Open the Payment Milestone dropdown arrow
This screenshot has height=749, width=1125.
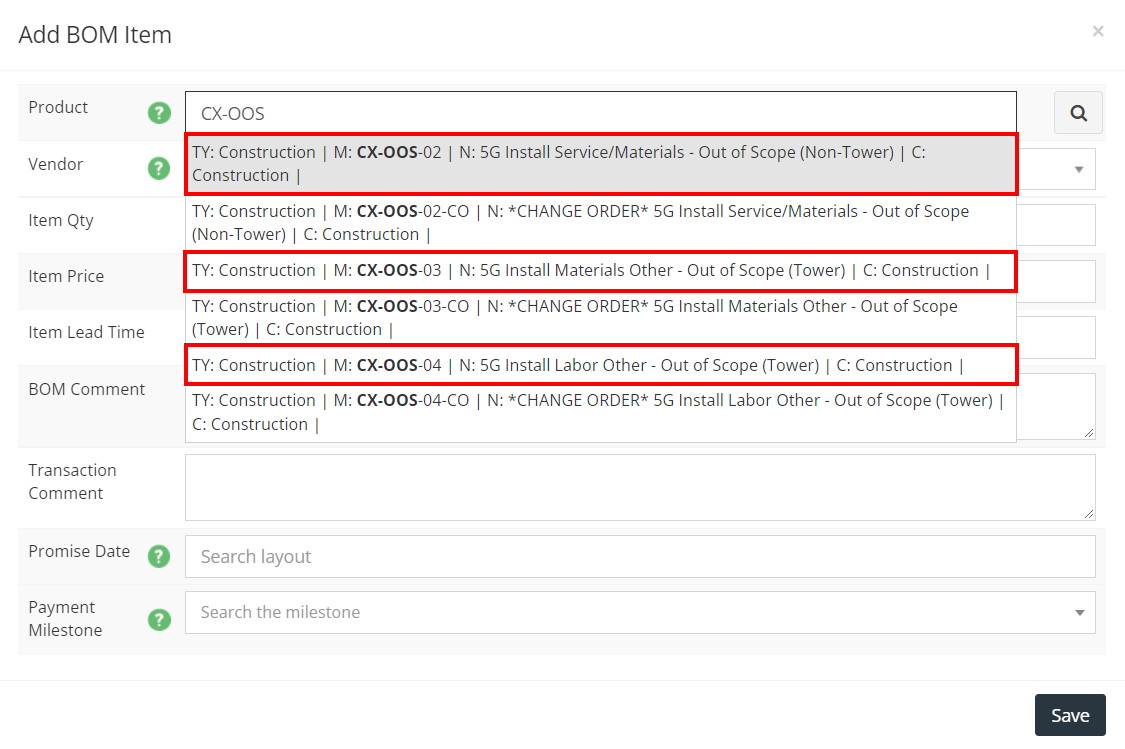(x=1079, y=613)
